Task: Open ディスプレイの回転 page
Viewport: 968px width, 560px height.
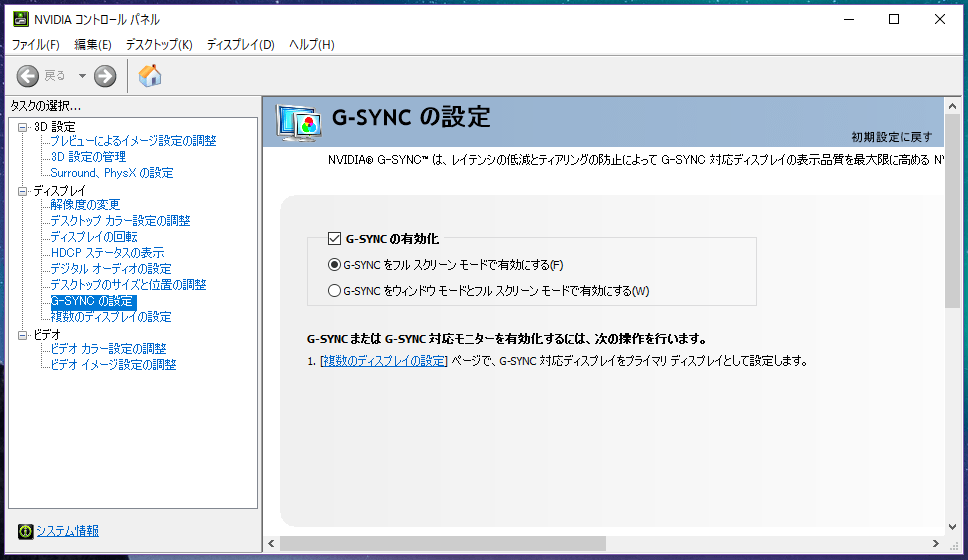Action: pyautogui.click(x=94, y=236)
